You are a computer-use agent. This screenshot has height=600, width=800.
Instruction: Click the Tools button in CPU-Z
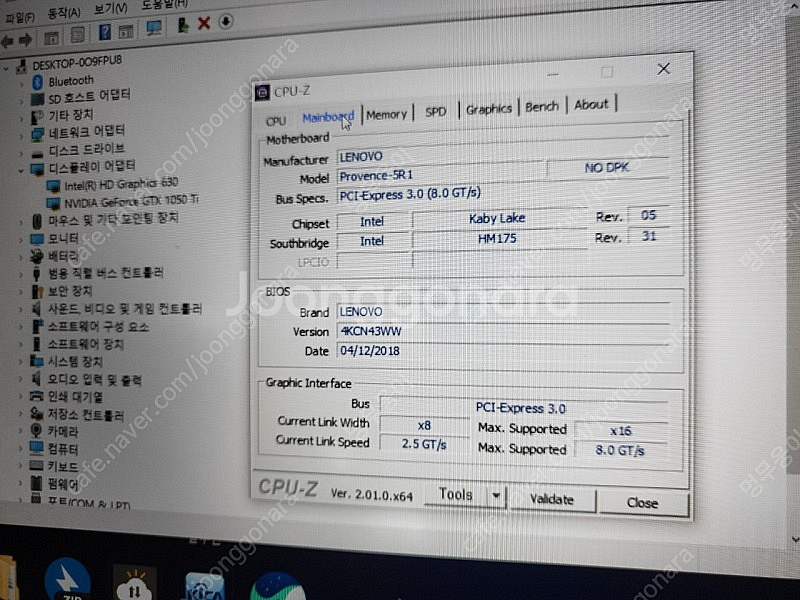pos(456,494)
